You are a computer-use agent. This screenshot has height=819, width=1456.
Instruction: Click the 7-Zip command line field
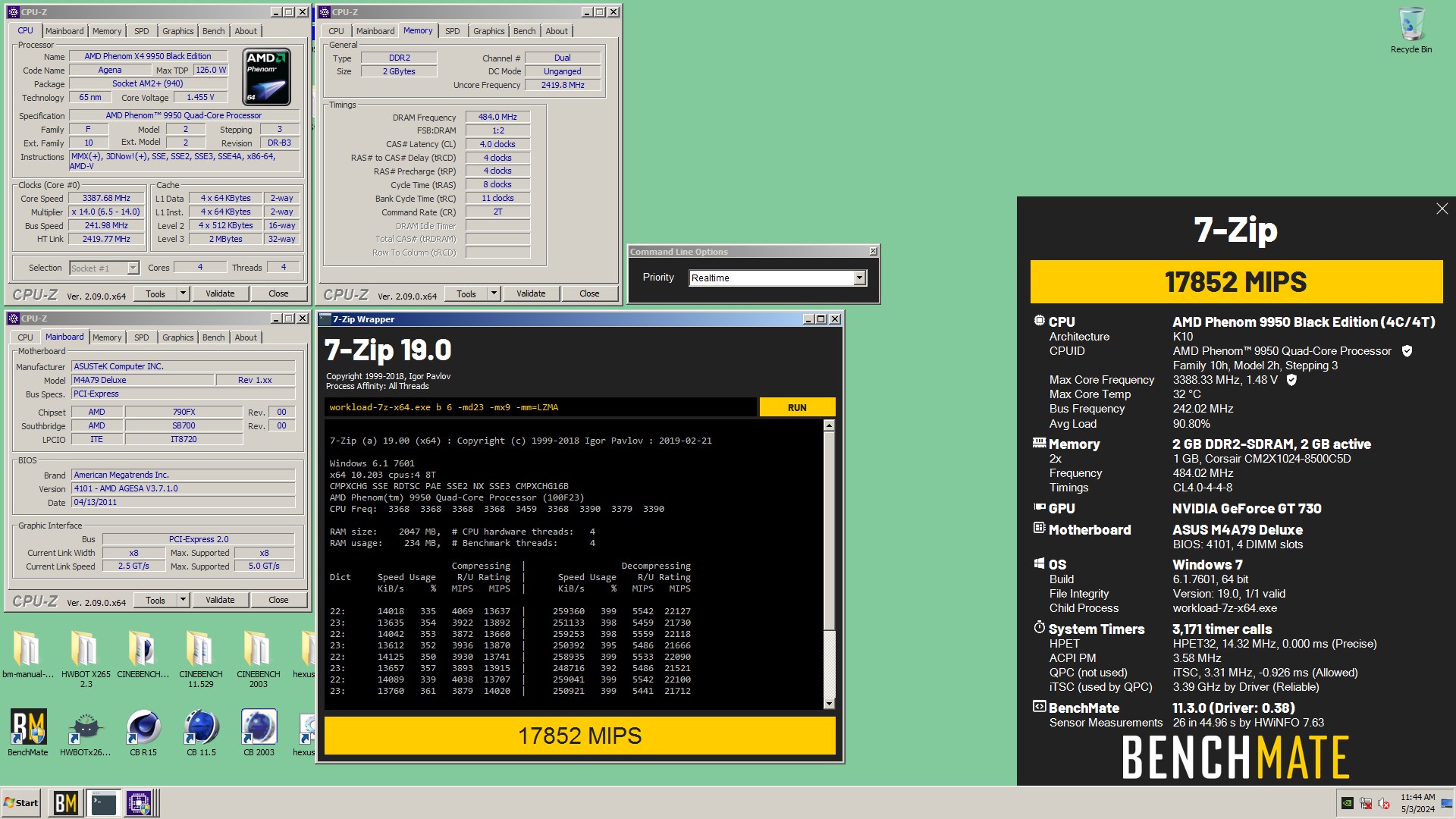(x=541, y=407)
